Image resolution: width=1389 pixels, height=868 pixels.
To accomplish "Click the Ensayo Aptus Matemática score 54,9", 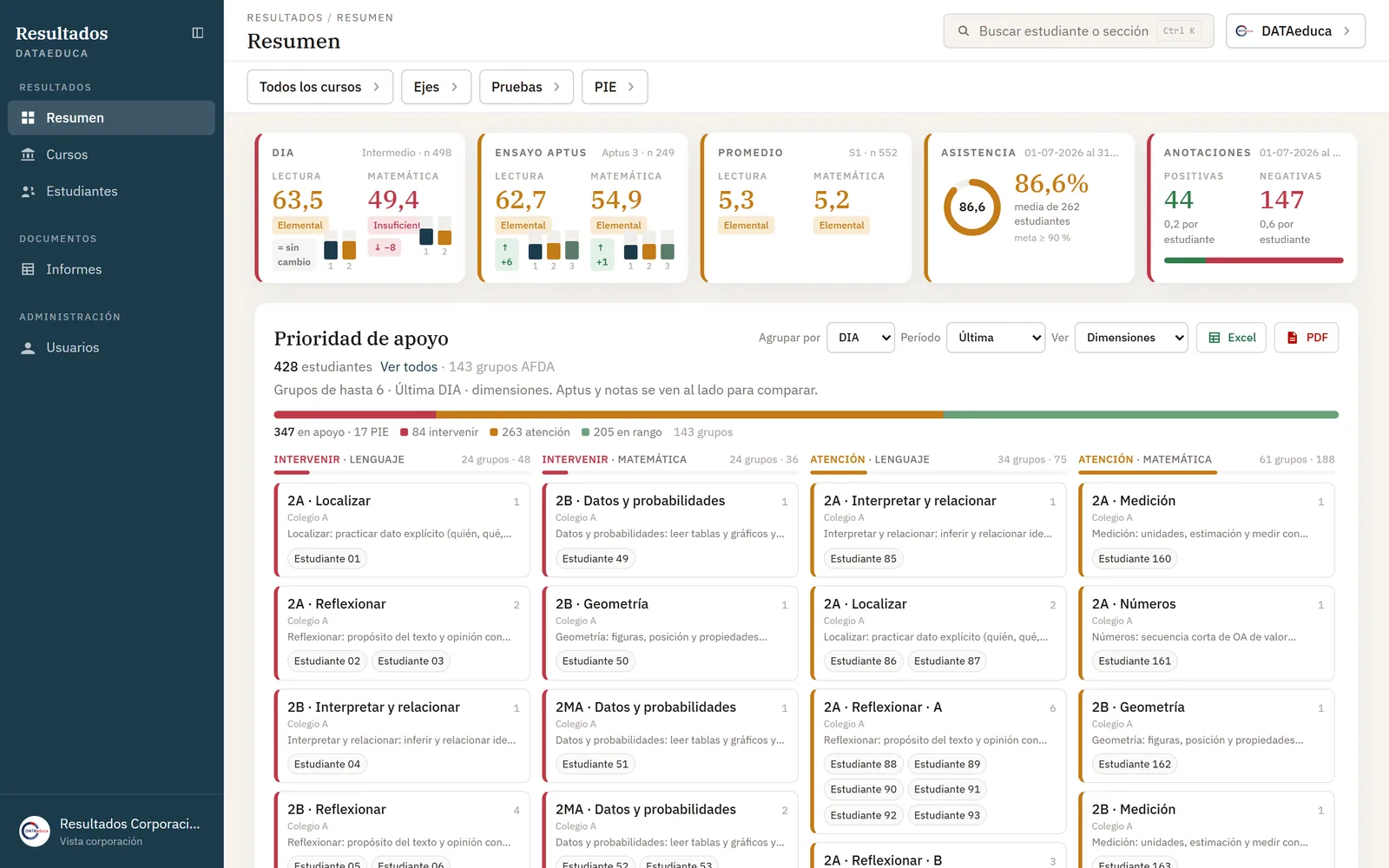I will [x=616, y=201].
